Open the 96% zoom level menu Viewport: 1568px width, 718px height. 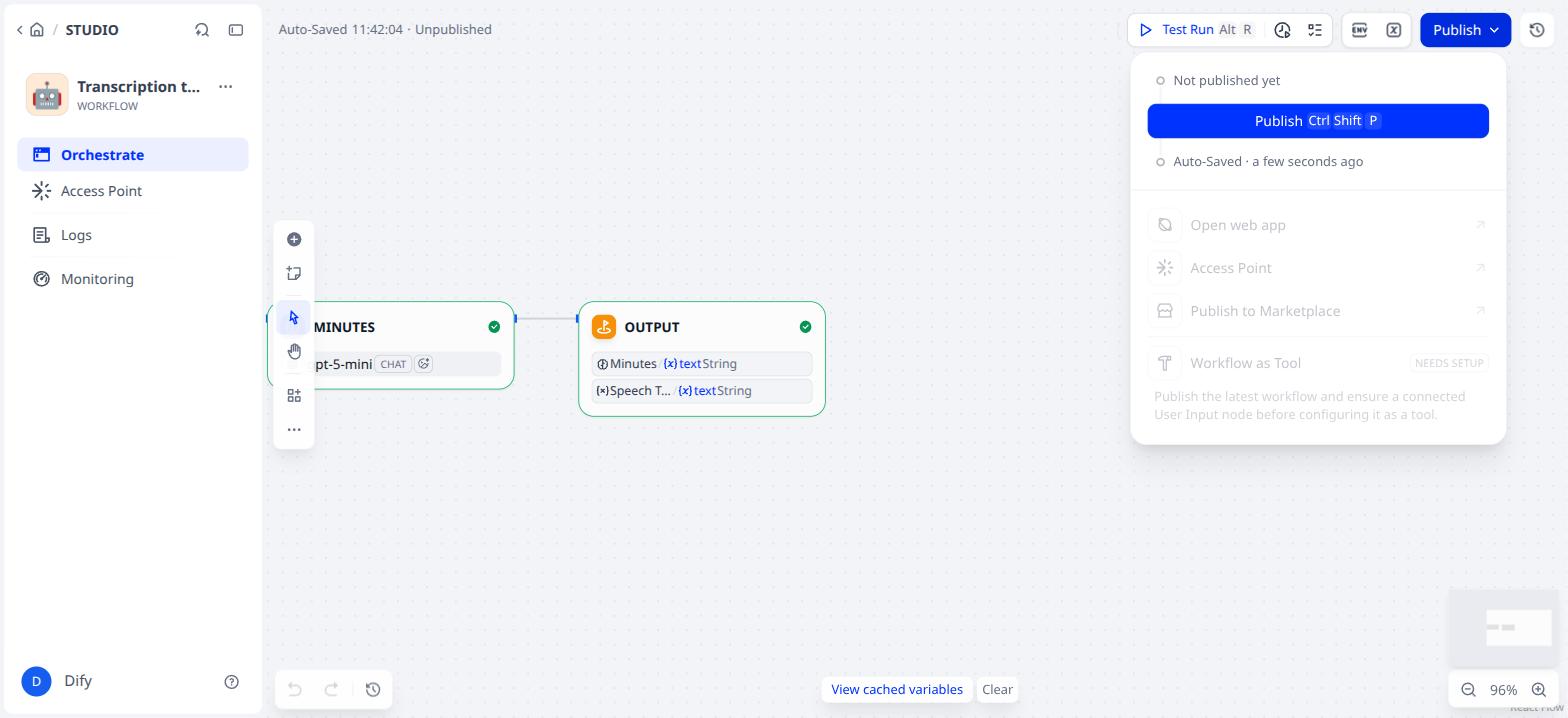click(x=1503, y=690)
